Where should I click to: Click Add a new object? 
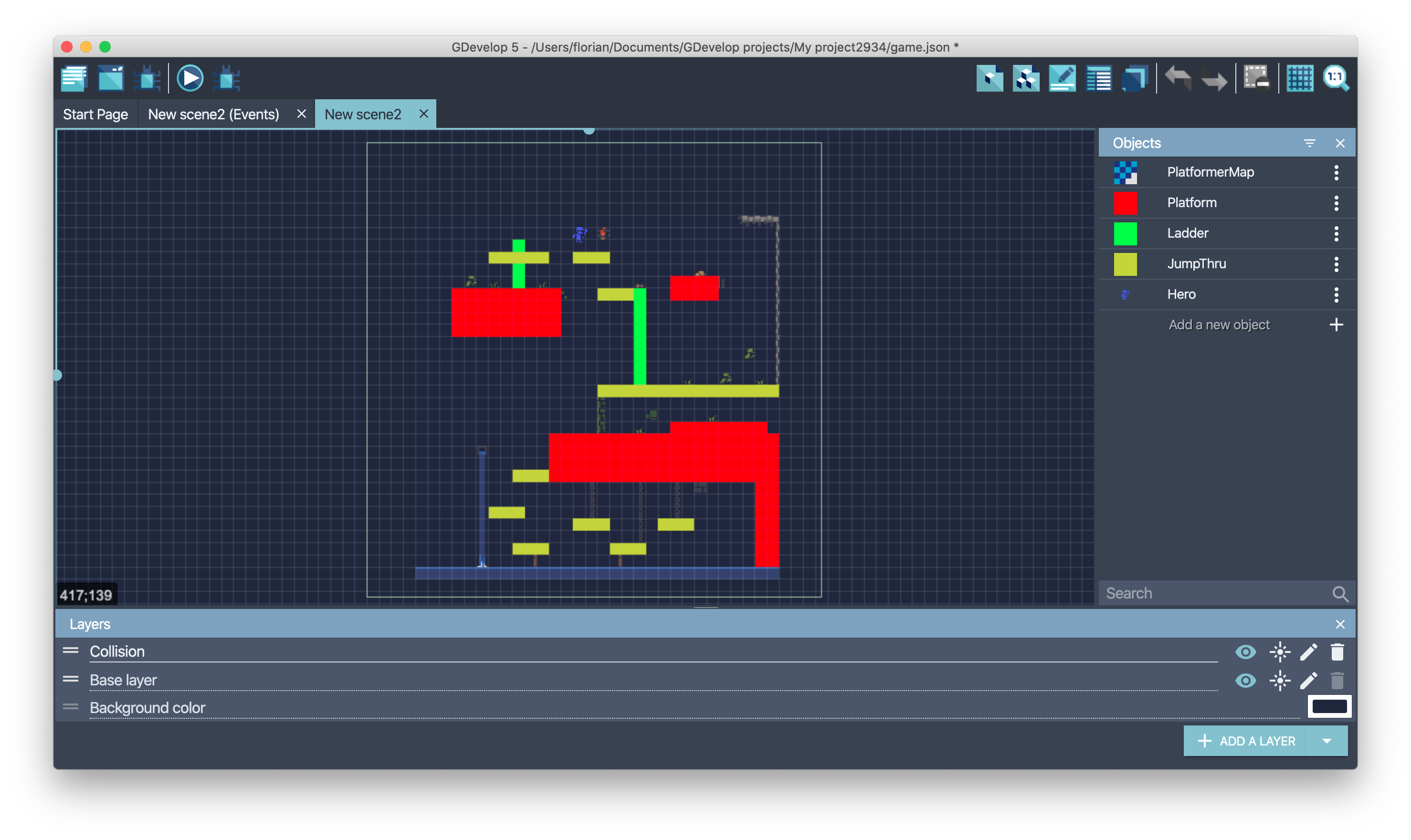(1220, 325)
